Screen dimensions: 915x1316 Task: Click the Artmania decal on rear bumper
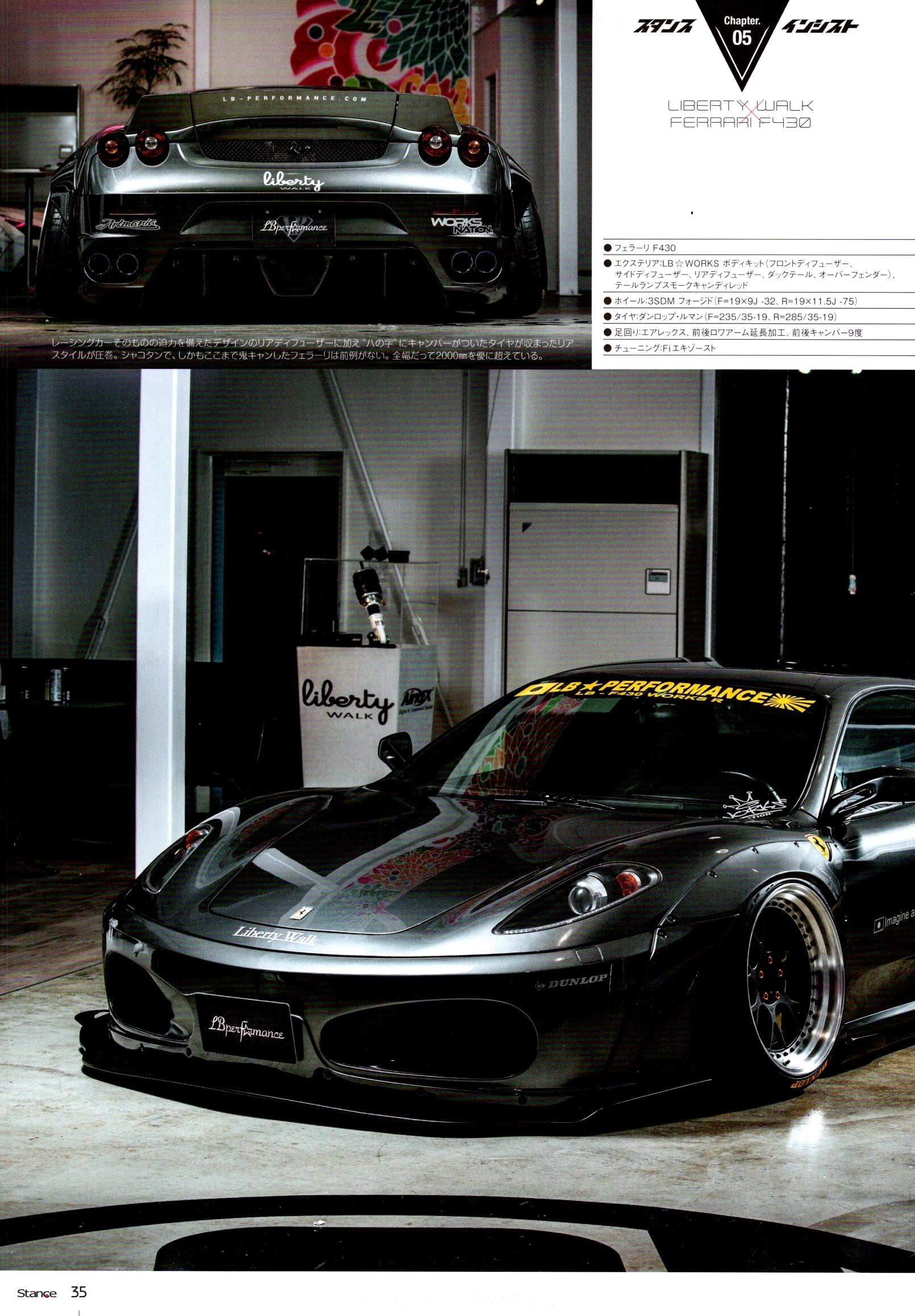(x=128, y=224)
